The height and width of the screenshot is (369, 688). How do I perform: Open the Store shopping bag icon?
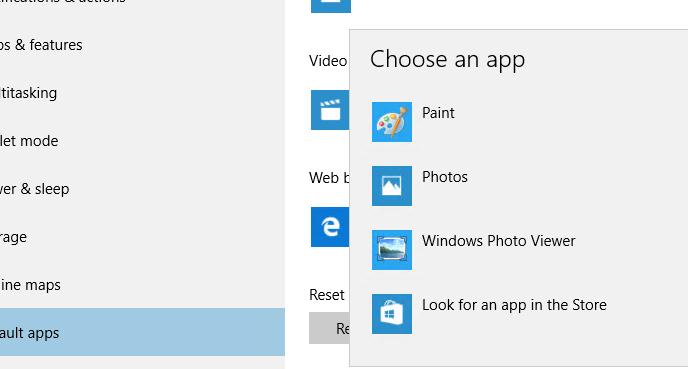(392, 314)
